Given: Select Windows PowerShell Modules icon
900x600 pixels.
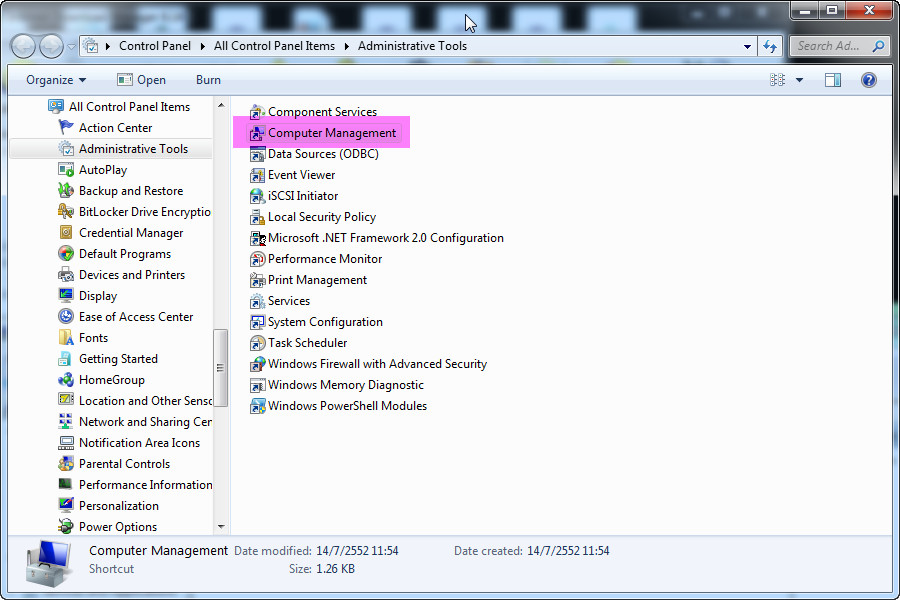Looking at the screenshot, I should (257, 406).
